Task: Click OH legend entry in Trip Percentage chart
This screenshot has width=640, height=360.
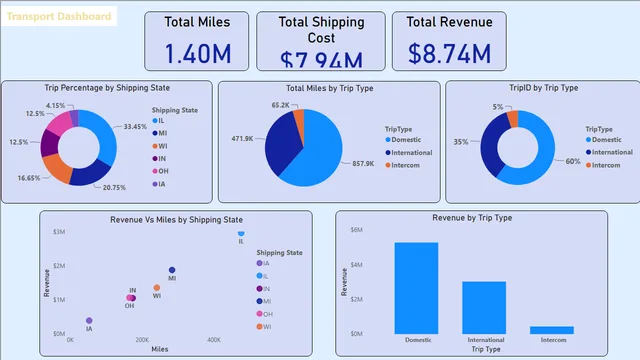Action: click(x=160, y=171)
